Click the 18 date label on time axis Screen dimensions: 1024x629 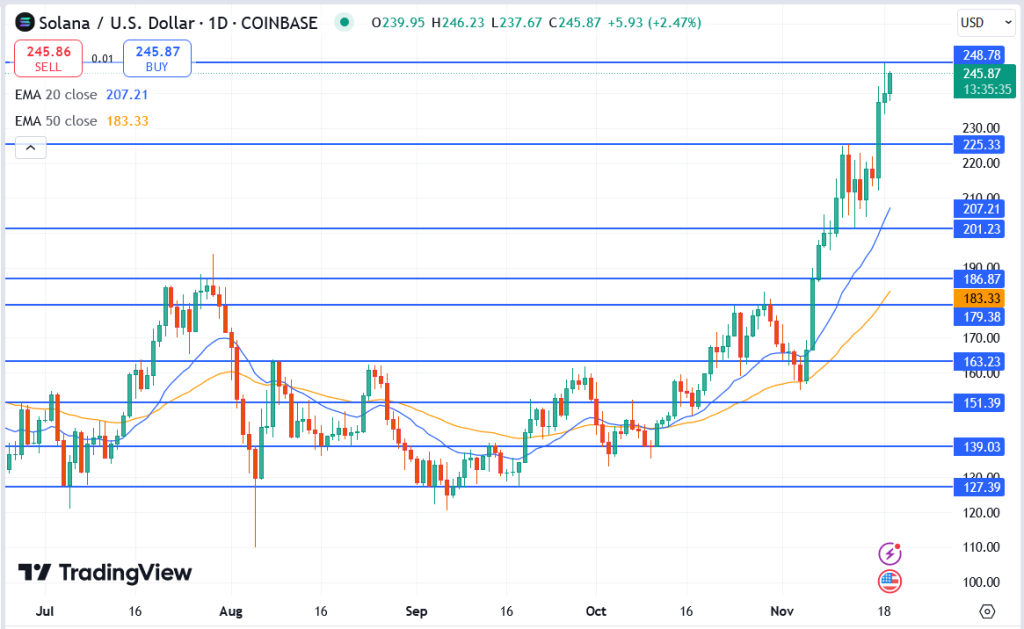884,611
